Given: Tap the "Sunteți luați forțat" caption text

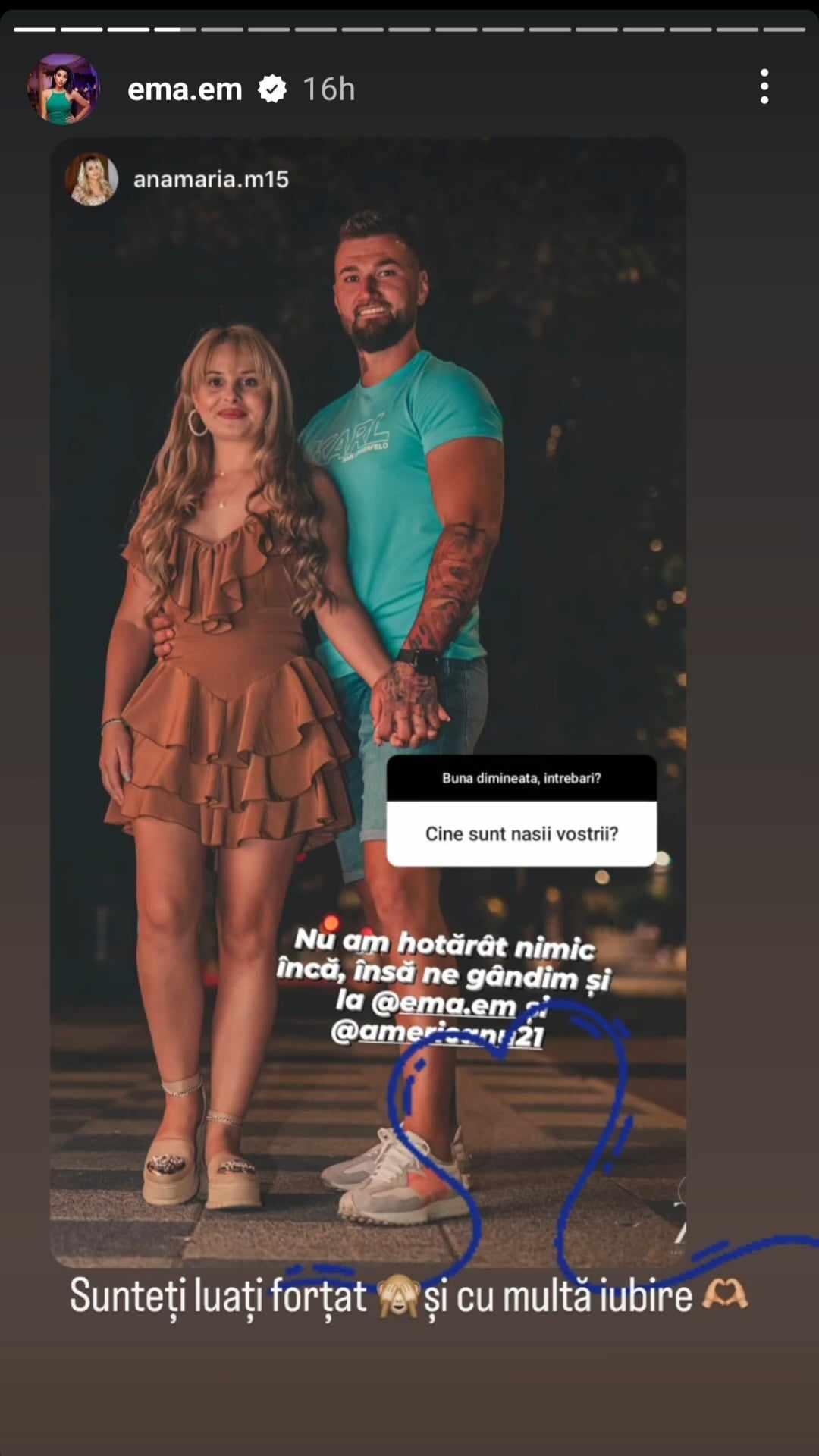Looking at the screenshot, I should point(218,1295).
